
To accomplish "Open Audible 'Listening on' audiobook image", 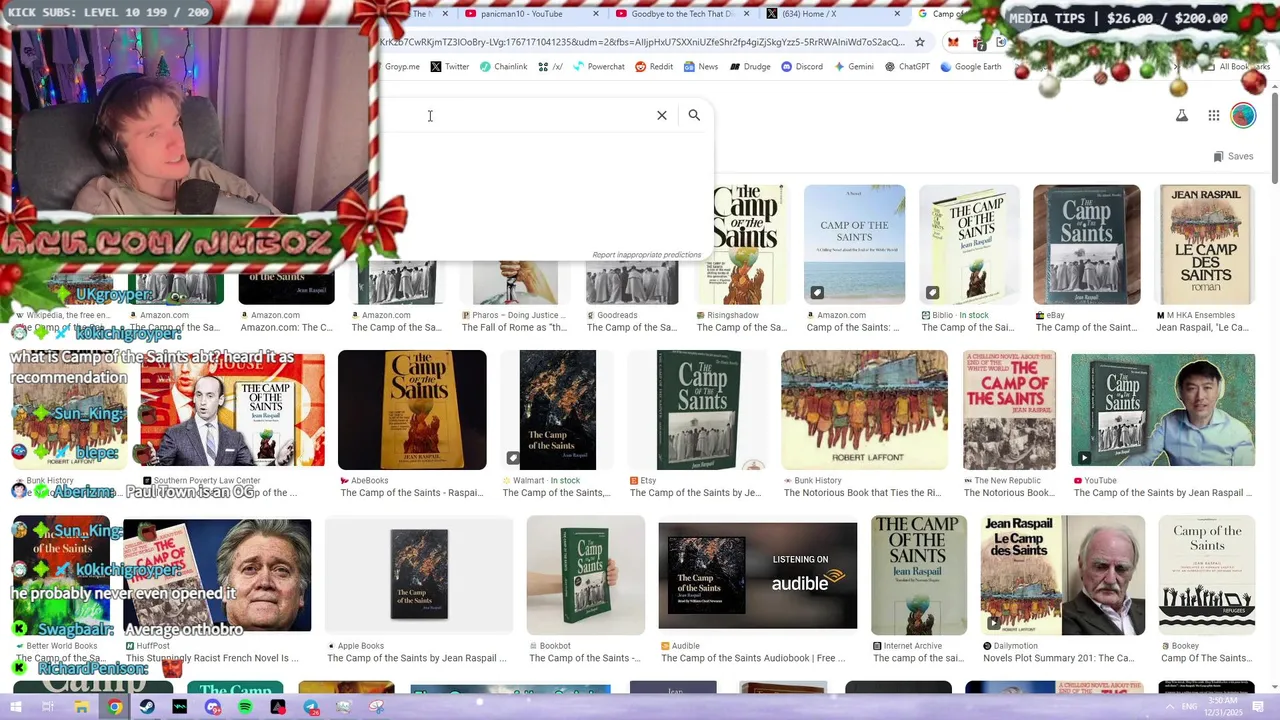I will (757, 575).
